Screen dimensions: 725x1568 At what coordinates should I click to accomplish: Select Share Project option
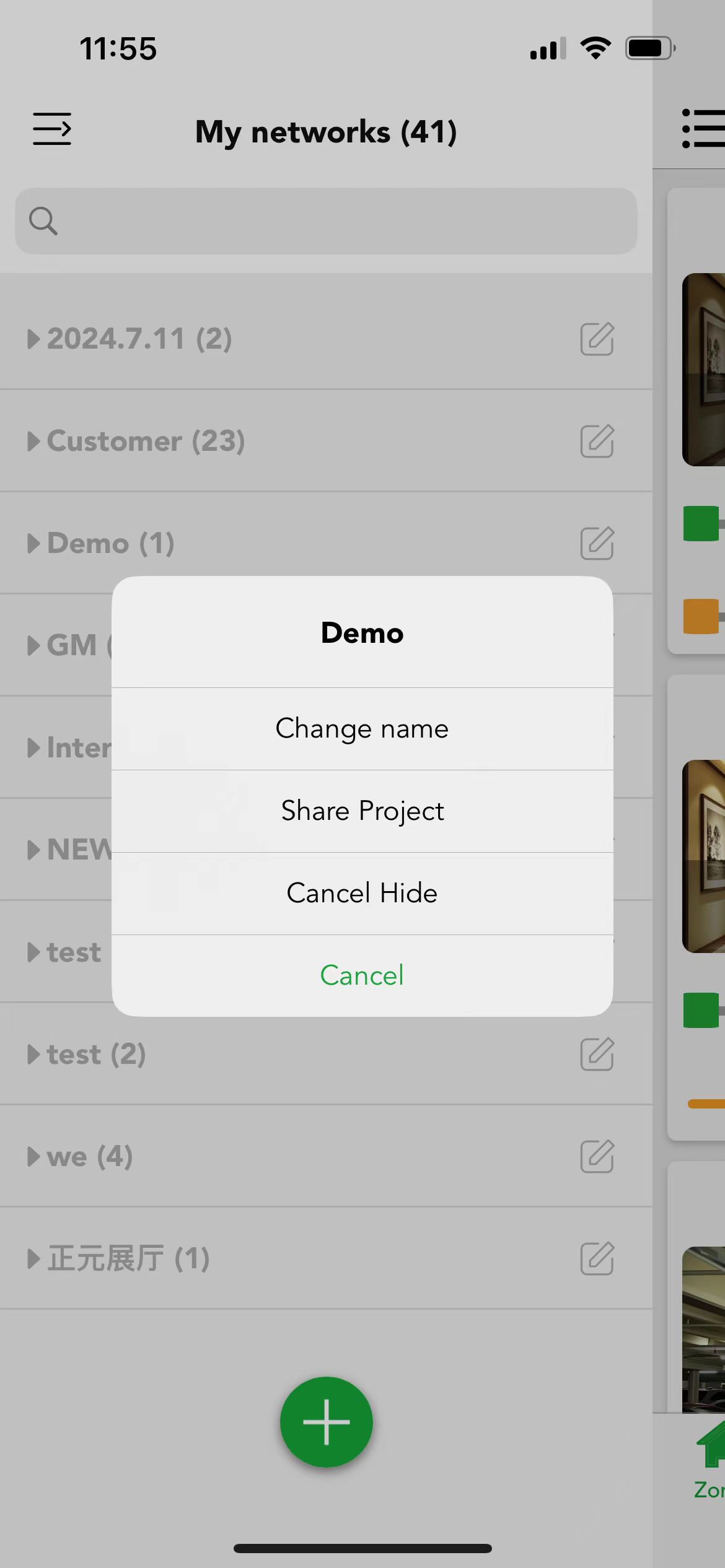click(x=362, y=811)
